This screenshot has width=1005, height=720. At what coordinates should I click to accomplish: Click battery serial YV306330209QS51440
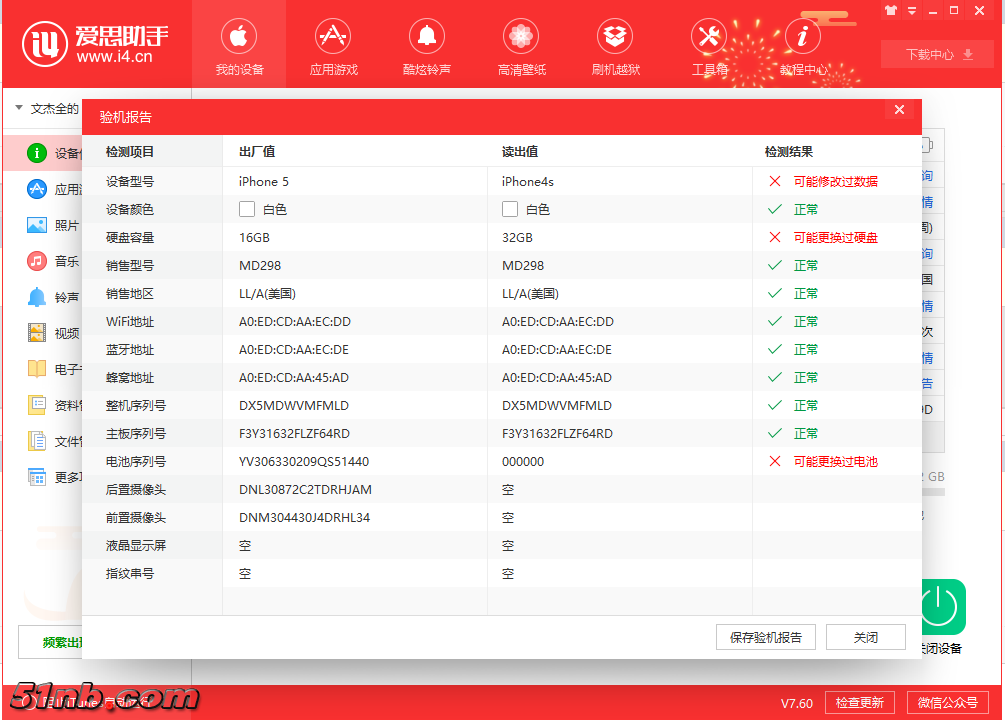point(304,462)
